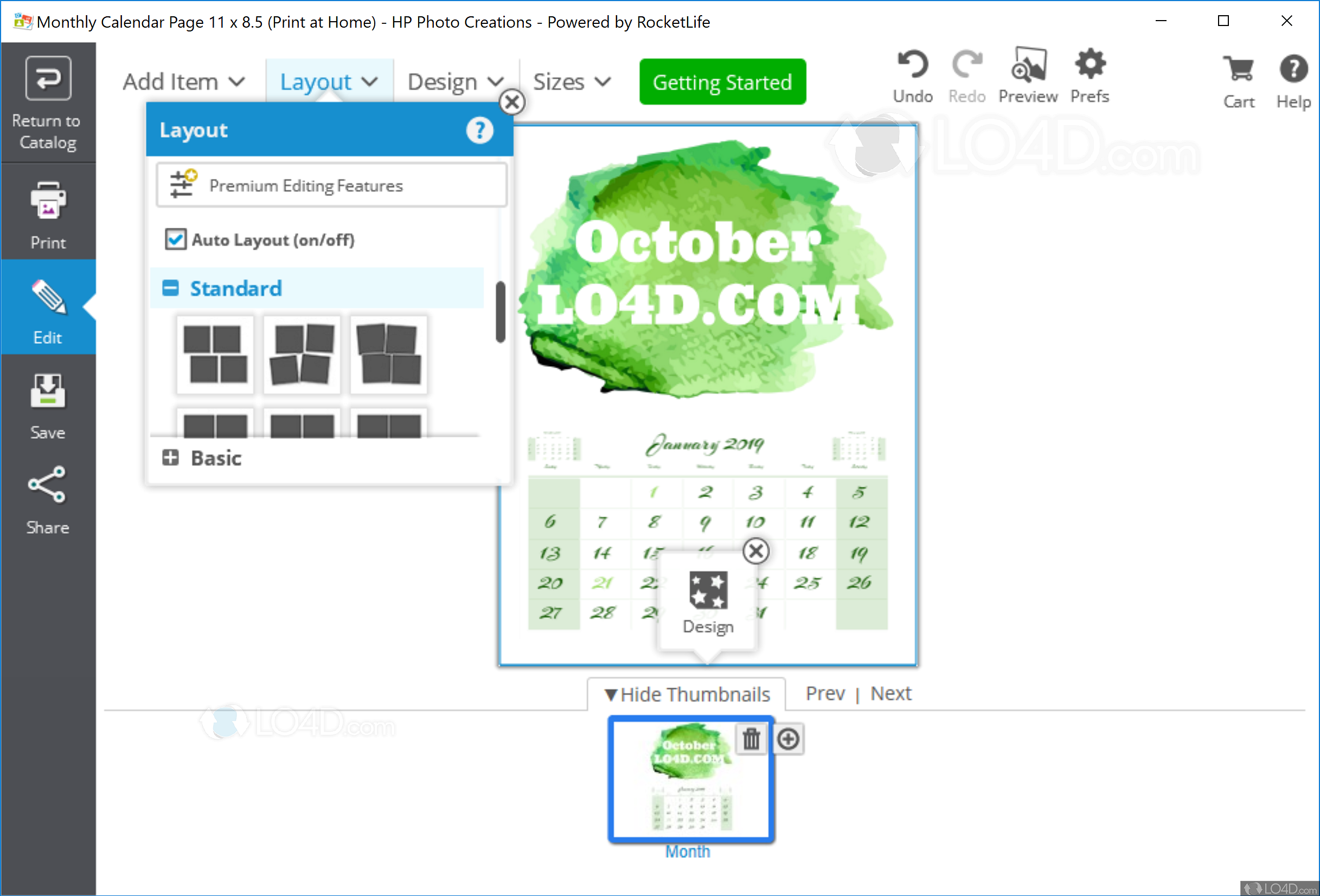Toggle Auto Layout checkbox
Viewport: 1320px width, 896px height.
(x=176, y=239)
